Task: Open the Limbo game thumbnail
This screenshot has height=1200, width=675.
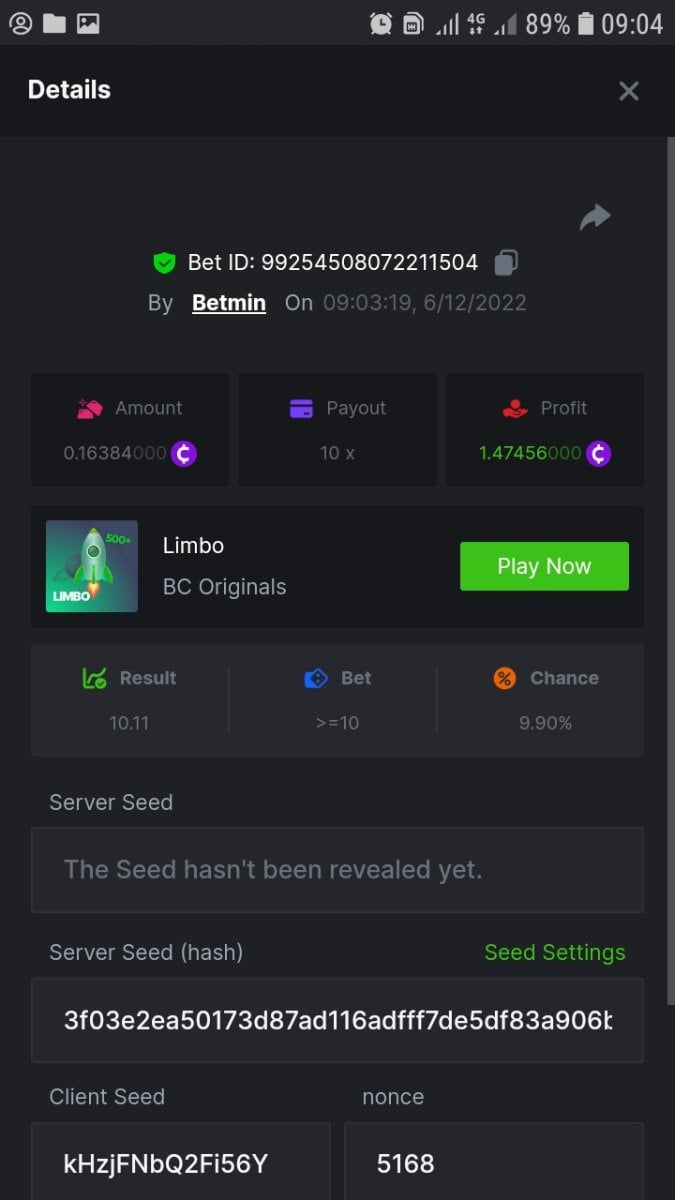Action: coord(92,566)
